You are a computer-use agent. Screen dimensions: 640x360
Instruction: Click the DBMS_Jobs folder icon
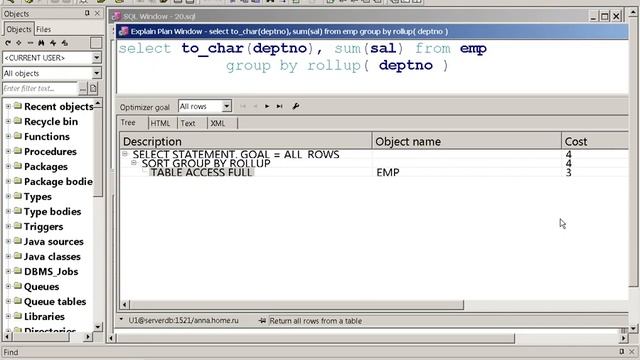(x=18, y=271)
